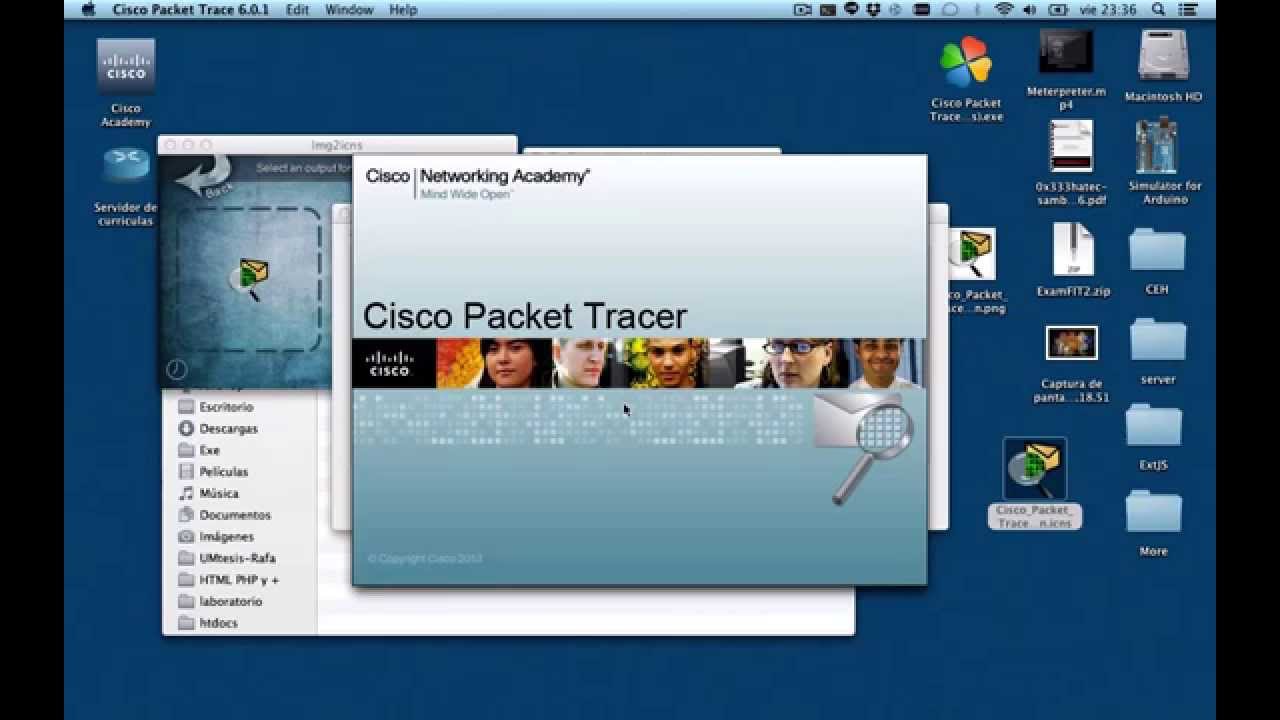Viewport: 1280px width, 720px height.
Task: Select the Cisco_Packet_Tracer .icns file icon
Action: coord(1035,468)
